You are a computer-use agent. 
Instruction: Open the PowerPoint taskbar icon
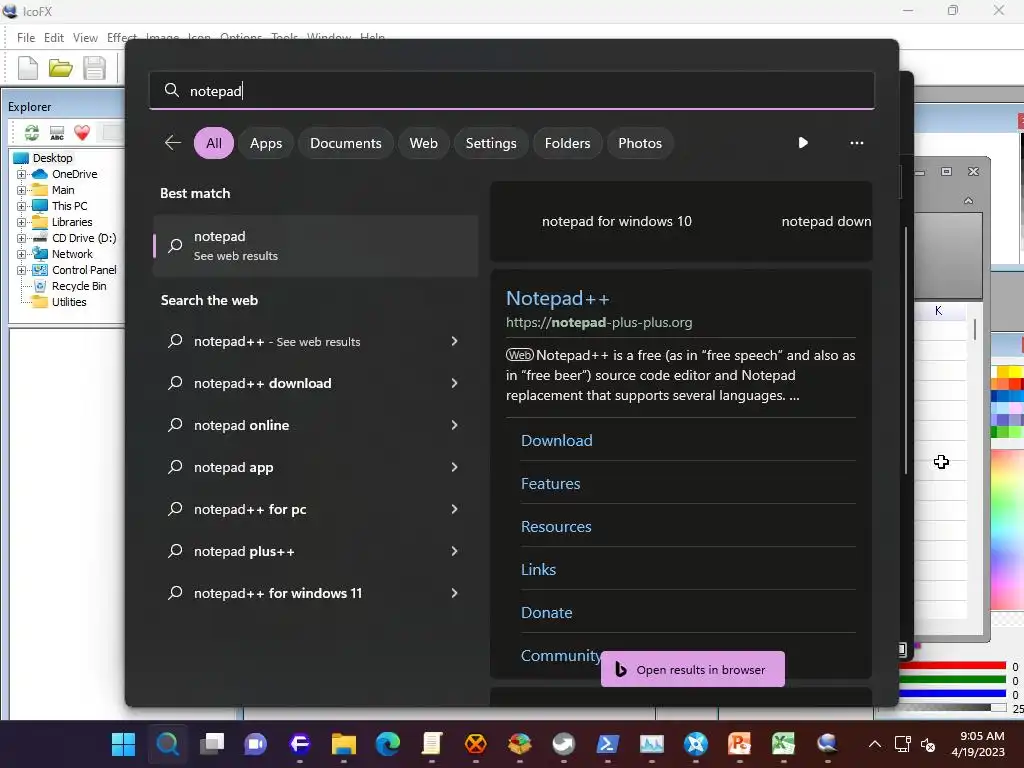coord(739,744)
